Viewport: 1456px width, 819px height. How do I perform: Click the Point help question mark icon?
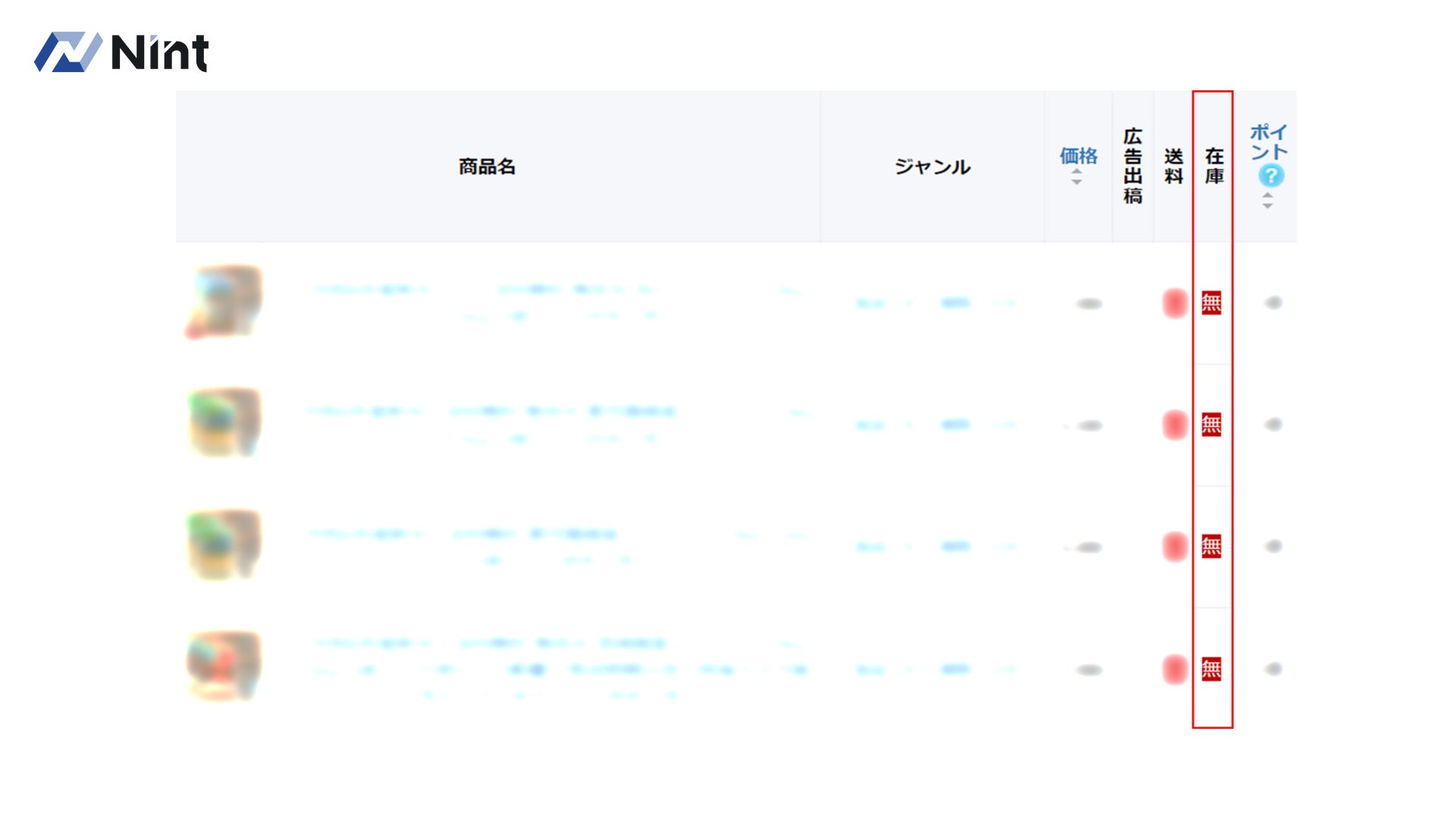[1271, 176]
